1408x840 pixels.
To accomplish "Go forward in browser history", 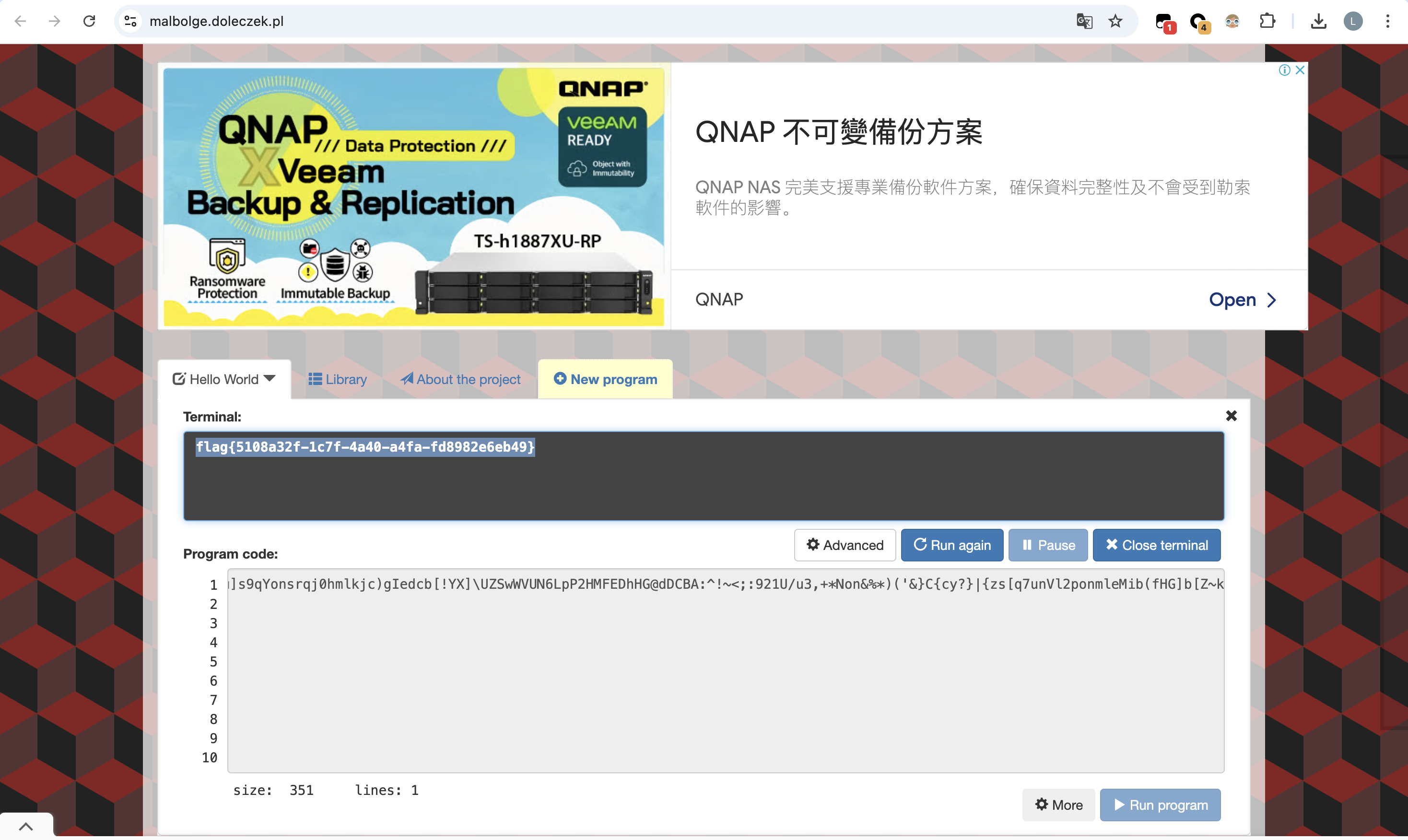I will [54, 22].
